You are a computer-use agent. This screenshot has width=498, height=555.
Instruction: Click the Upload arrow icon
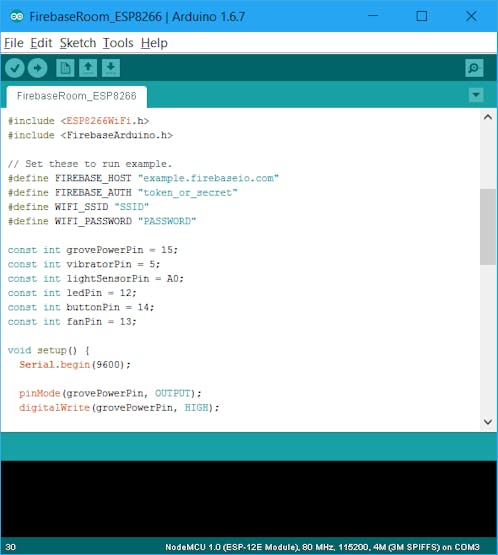point(38,68)
